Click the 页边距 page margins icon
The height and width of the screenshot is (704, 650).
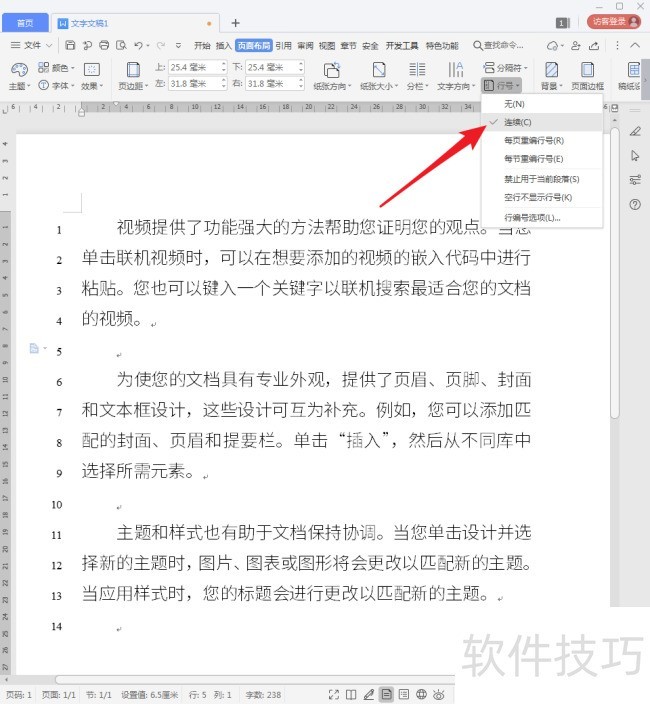[133, 70]
